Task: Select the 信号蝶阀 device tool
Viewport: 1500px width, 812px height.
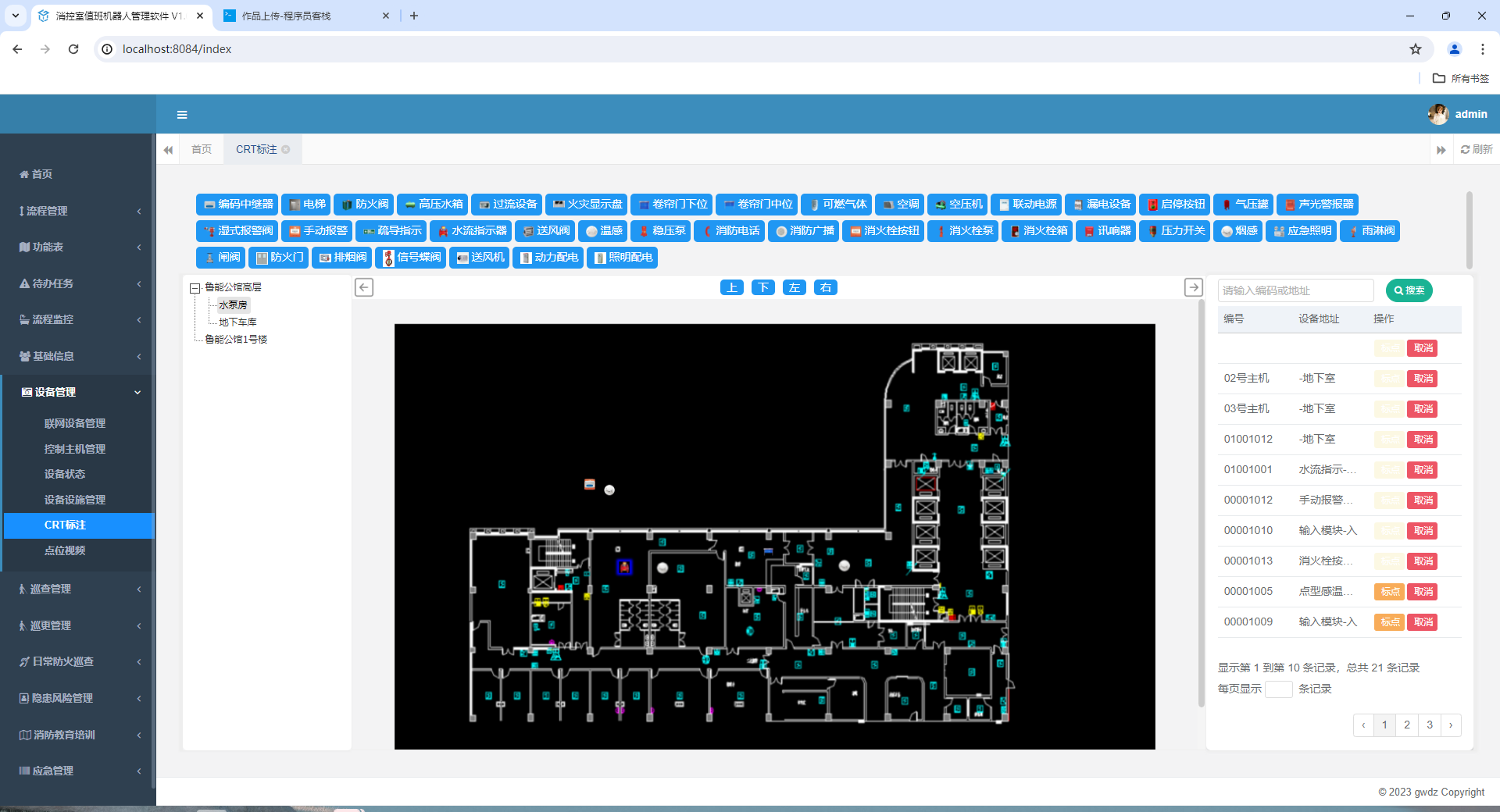Action: [410, 257]
